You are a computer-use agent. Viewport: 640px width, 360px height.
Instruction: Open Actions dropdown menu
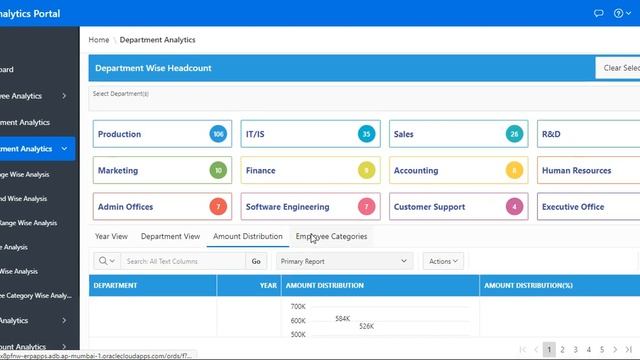(x=443, y=261)
